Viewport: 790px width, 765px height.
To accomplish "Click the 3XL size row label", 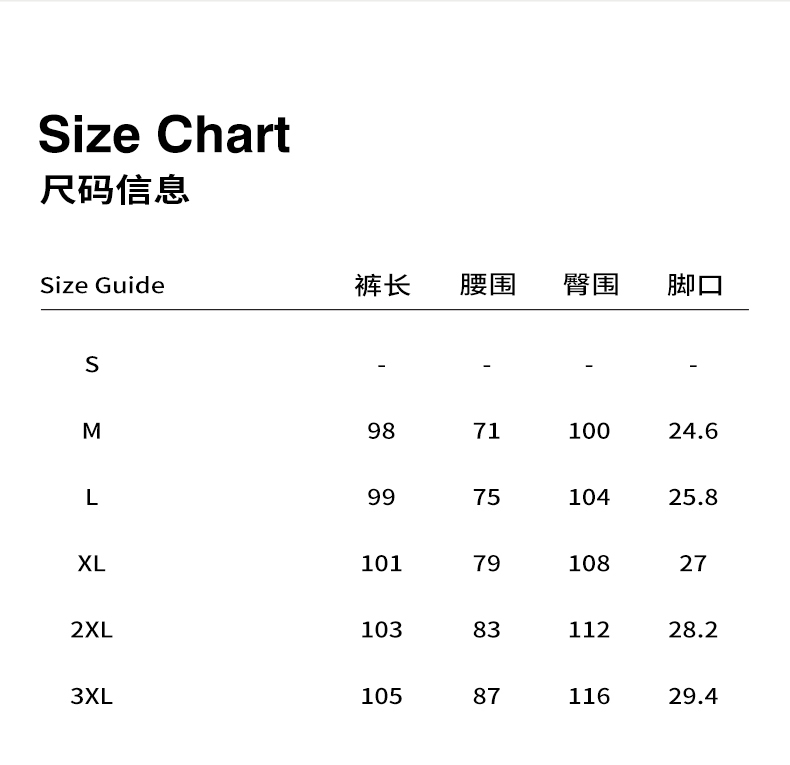I will [92, 696].
